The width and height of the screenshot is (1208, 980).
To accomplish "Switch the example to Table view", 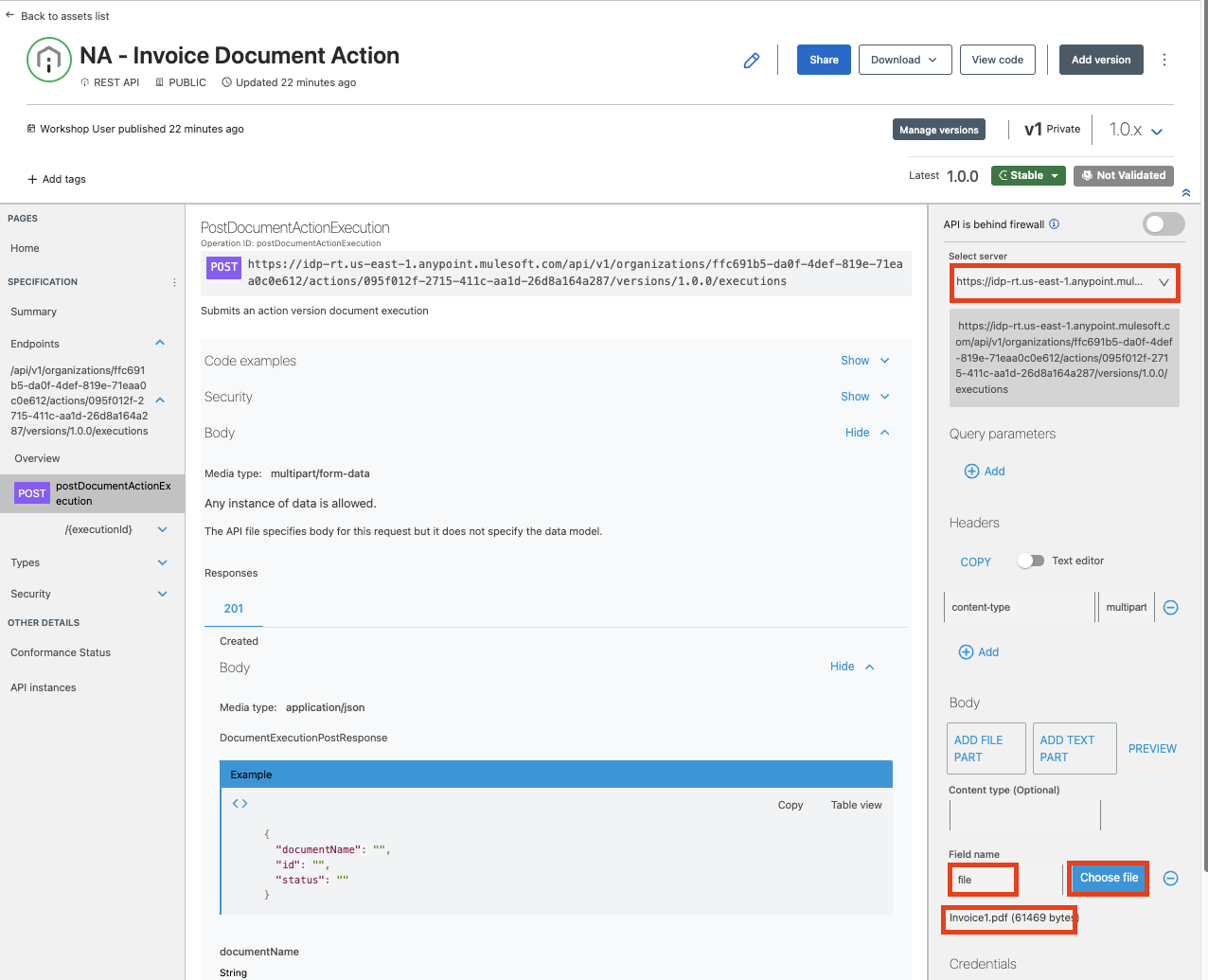I will [857, 805].
